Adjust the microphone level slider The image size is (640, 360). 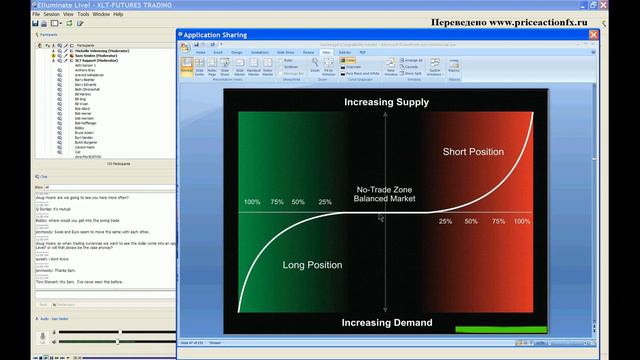[120, 332]
